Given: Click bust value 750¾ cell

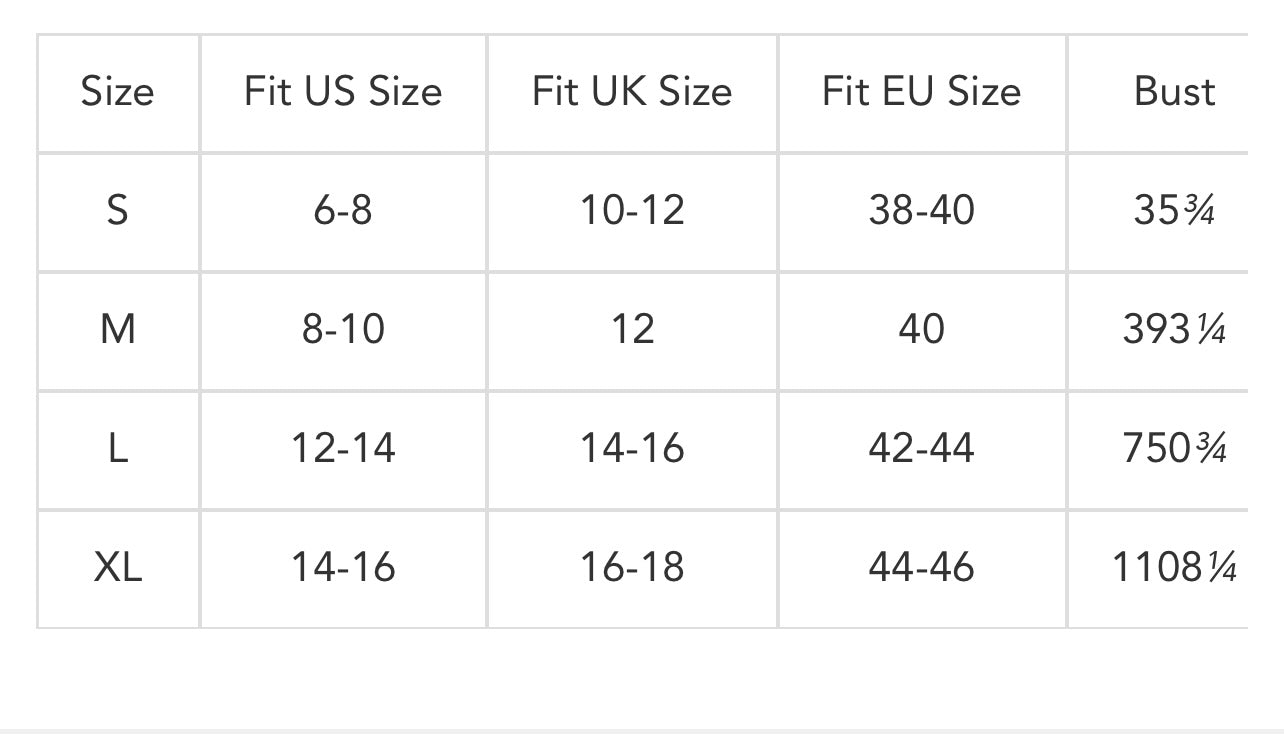Looking at the screenshot, I should (1175, 449).
